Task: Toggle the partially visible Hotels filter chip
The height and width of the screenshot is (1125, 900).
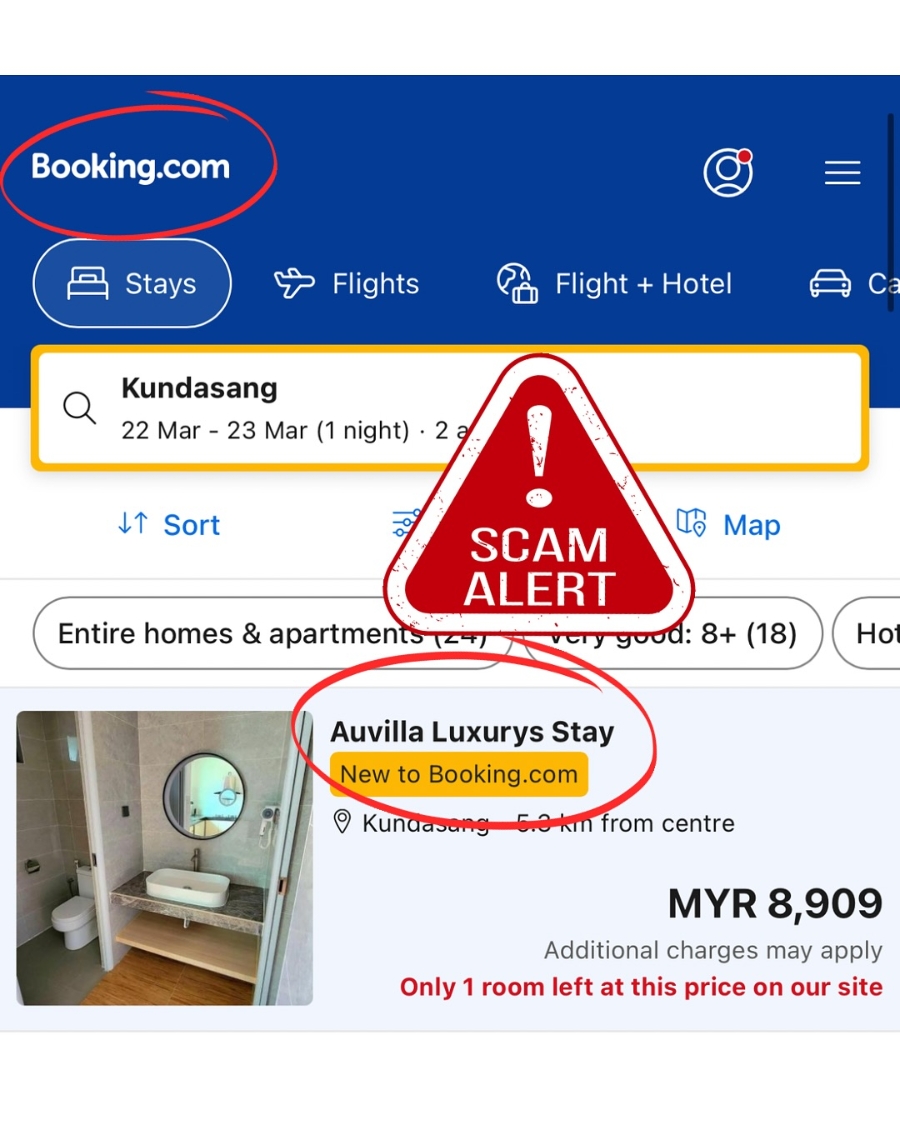Action: point(866,634)
